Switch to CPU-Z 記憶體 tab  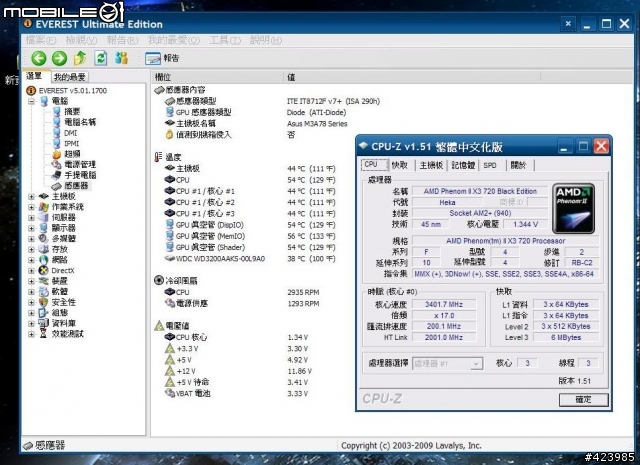coord(463,165)
